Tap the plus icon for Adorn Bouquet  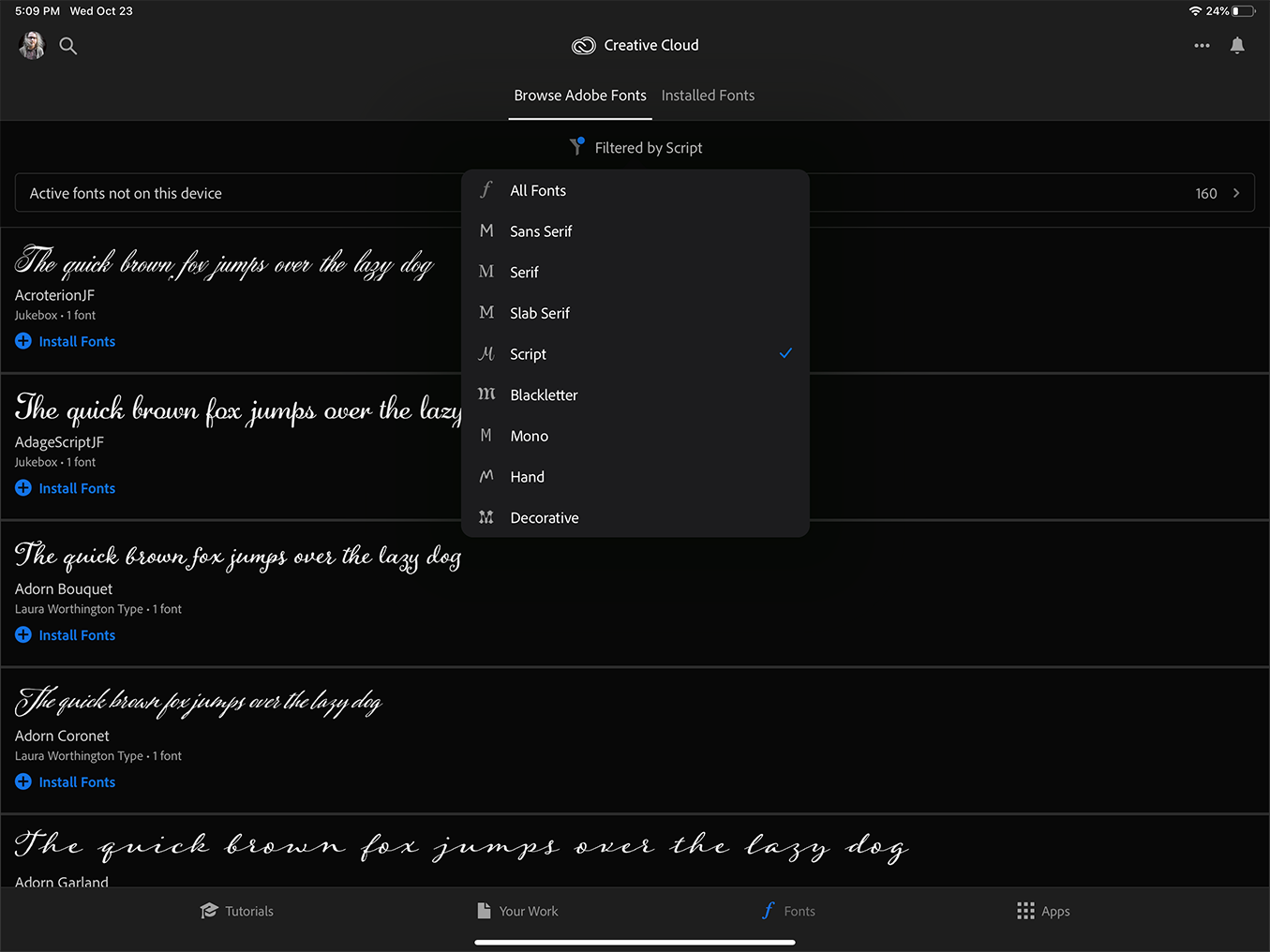(23, 635)
